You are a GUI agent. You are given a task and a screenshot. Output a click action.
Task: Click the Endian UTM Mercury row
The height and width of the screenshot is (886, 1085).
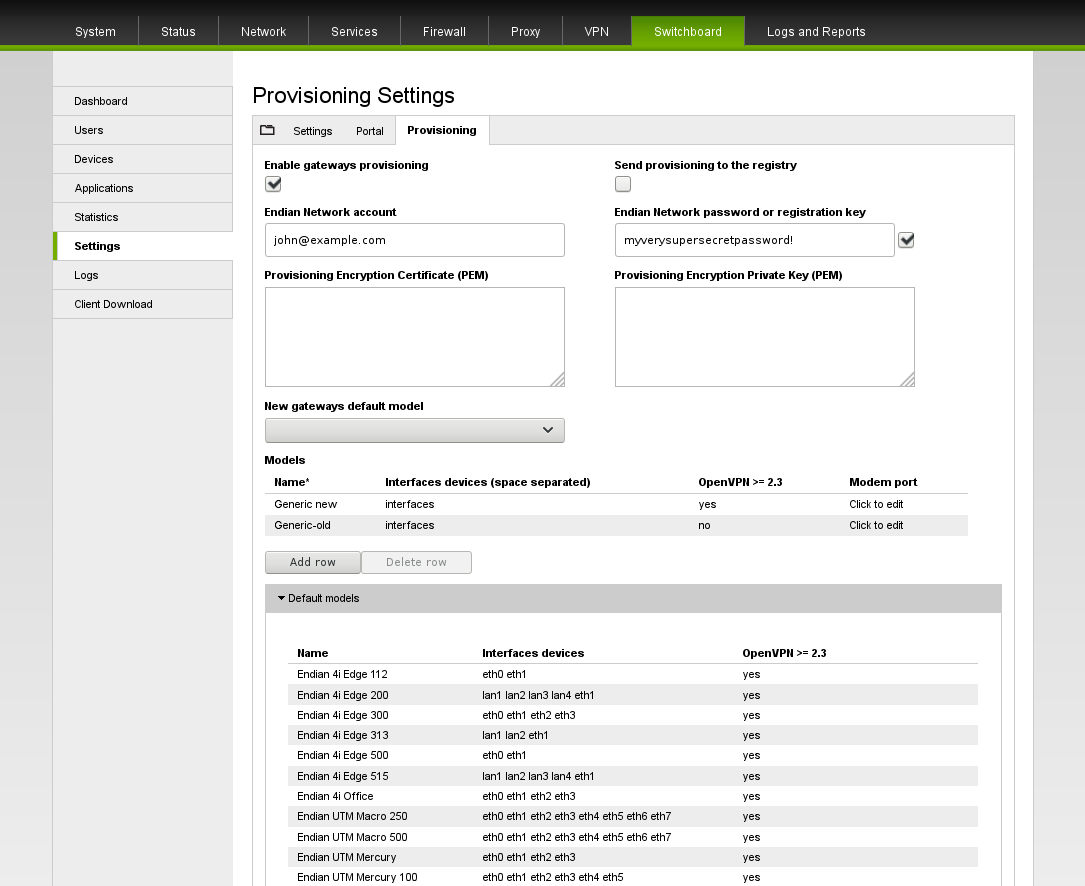(632, 857)
